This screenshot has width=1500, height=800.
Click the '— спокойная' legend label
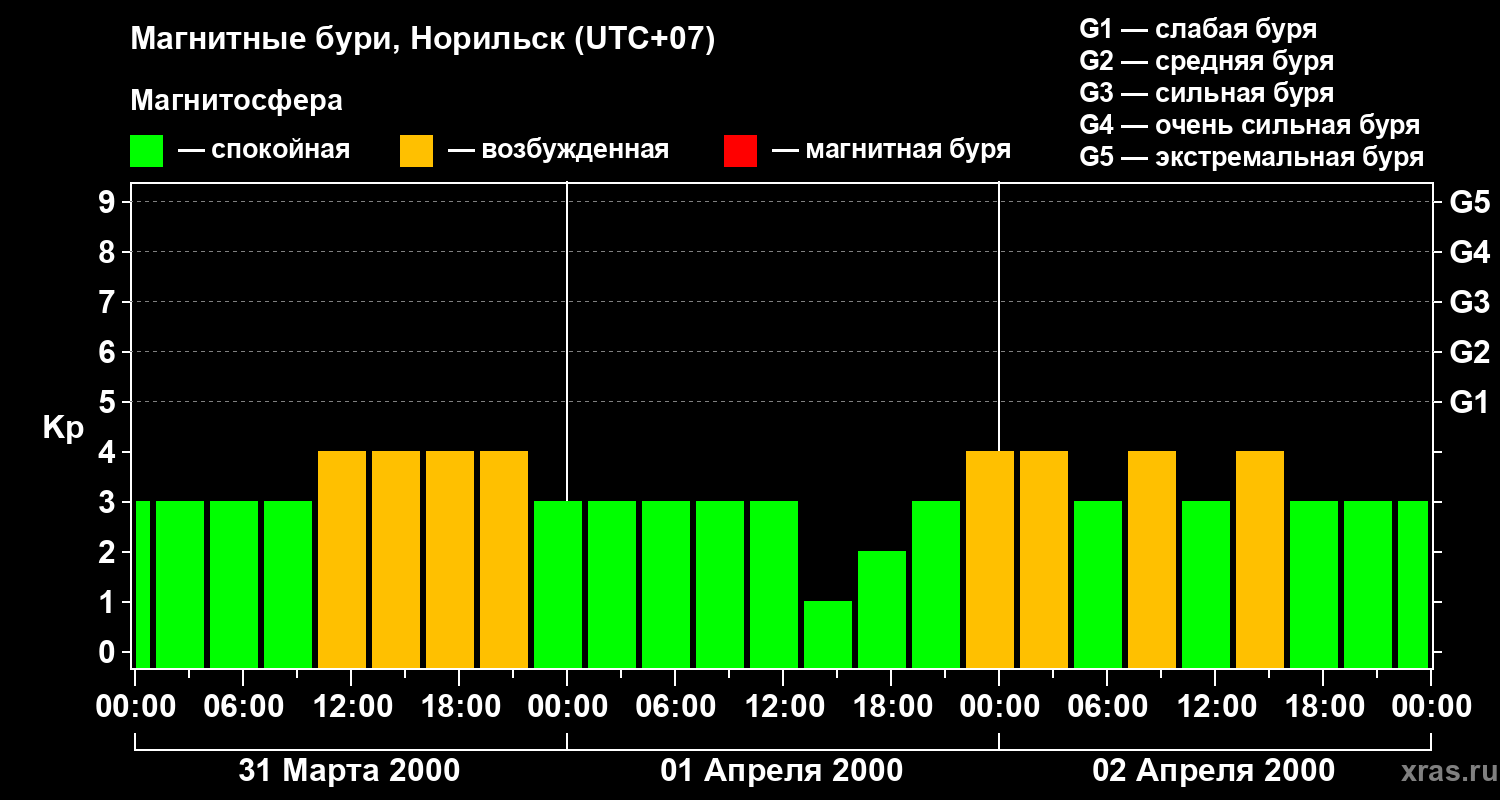[x=264, y=150]
